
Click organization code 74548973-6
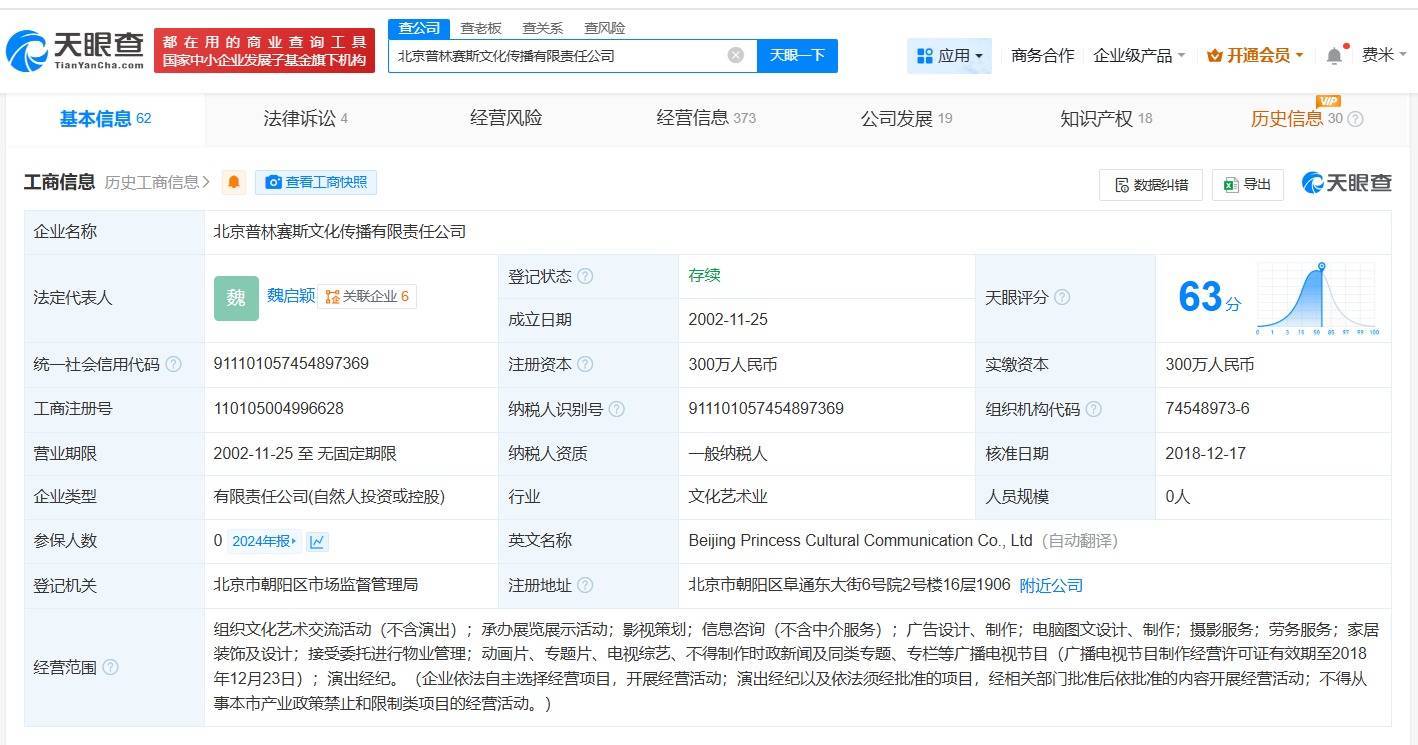pos(1207,408)
